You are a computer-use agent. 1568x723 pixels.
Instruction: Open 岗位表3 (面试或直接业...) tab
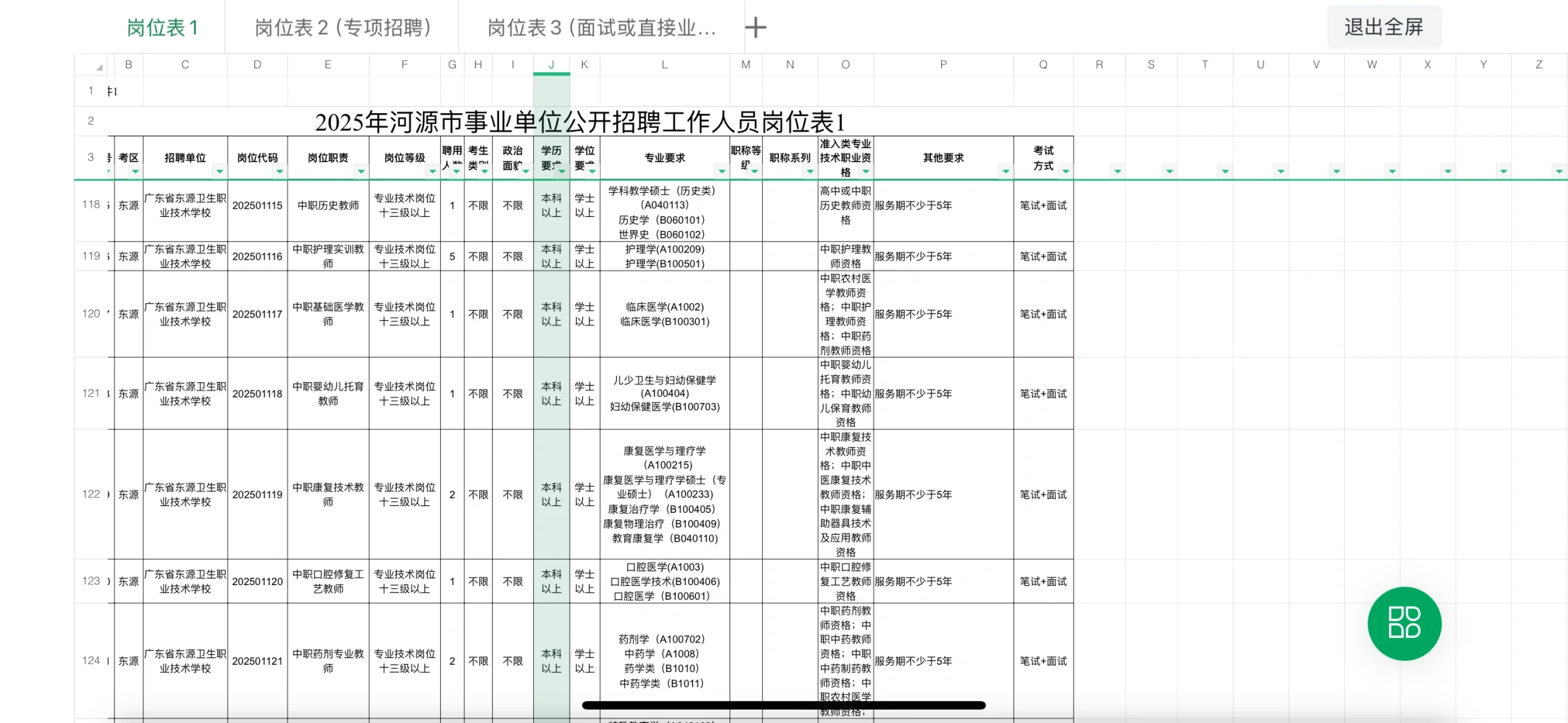pyautogui.click(x=601, y=27)
